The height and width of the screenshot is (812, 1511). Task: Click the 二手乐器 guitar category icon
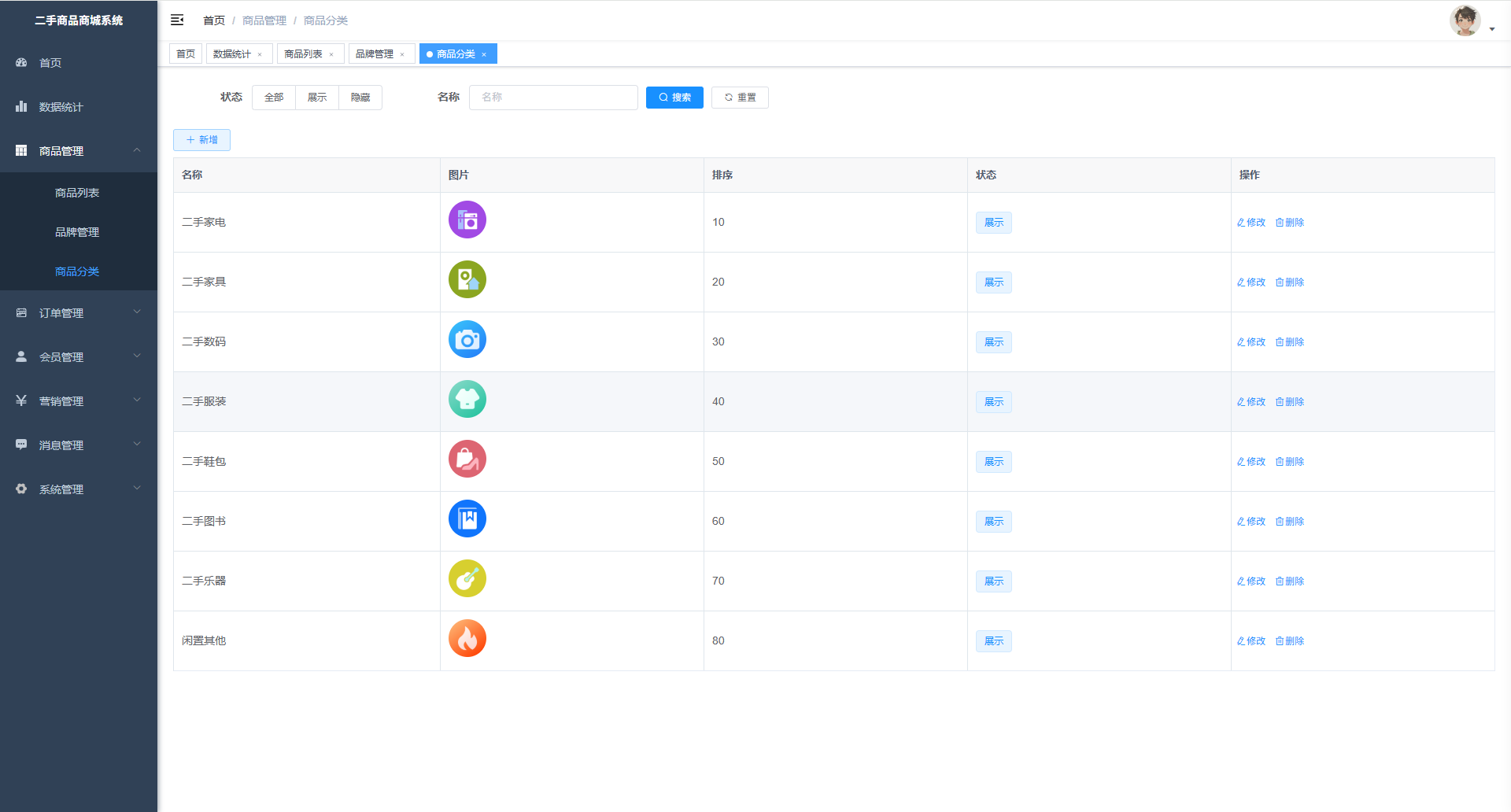pyautogui.click(x=467, y=579)
